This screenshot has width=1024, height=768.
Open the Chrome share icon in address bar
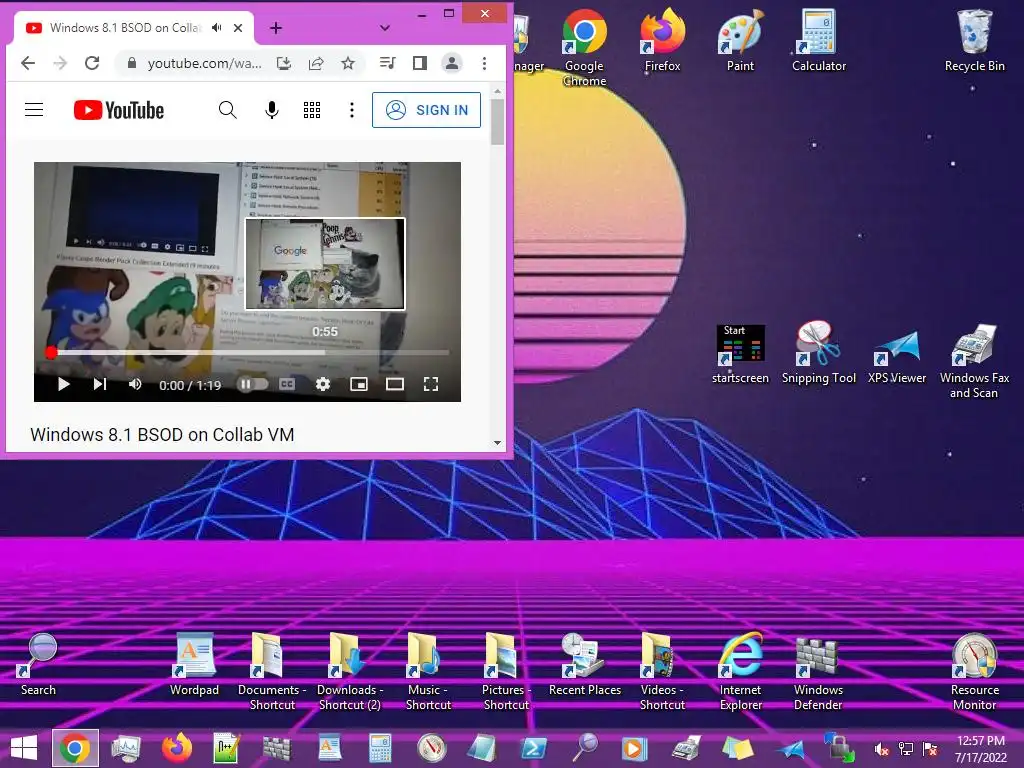click(x=316, y=63)
